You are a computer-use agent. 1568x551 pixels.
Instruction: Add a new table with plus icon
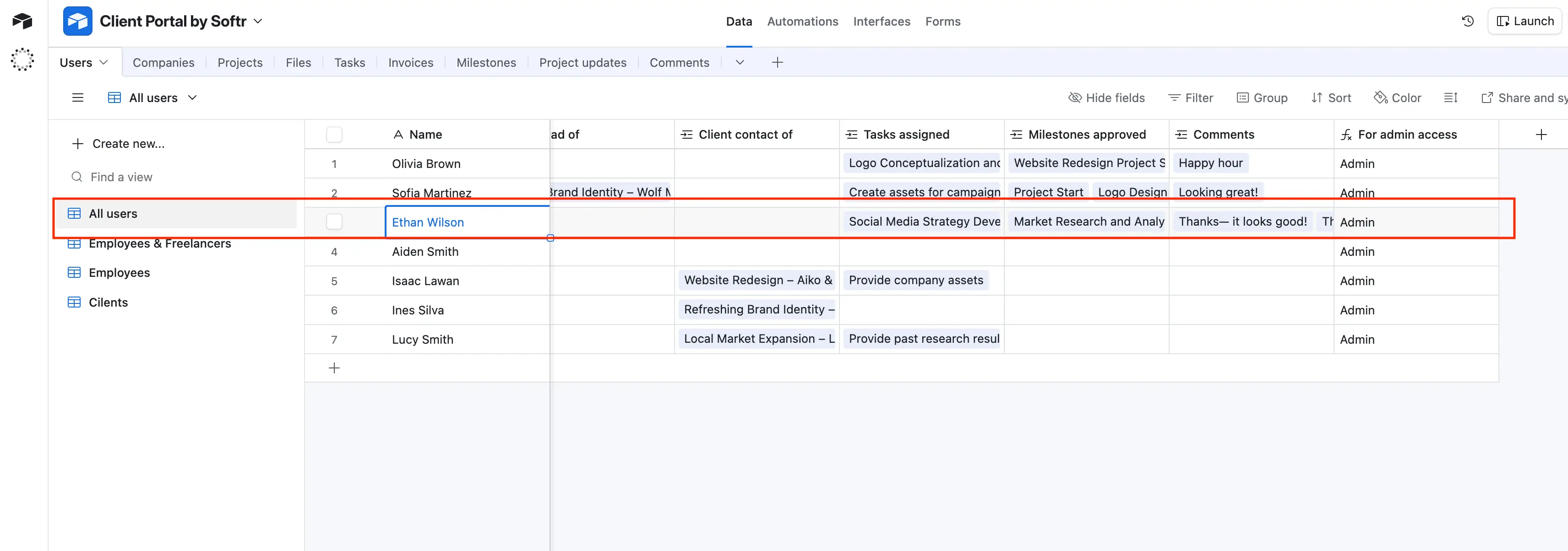tap(777, 63)
